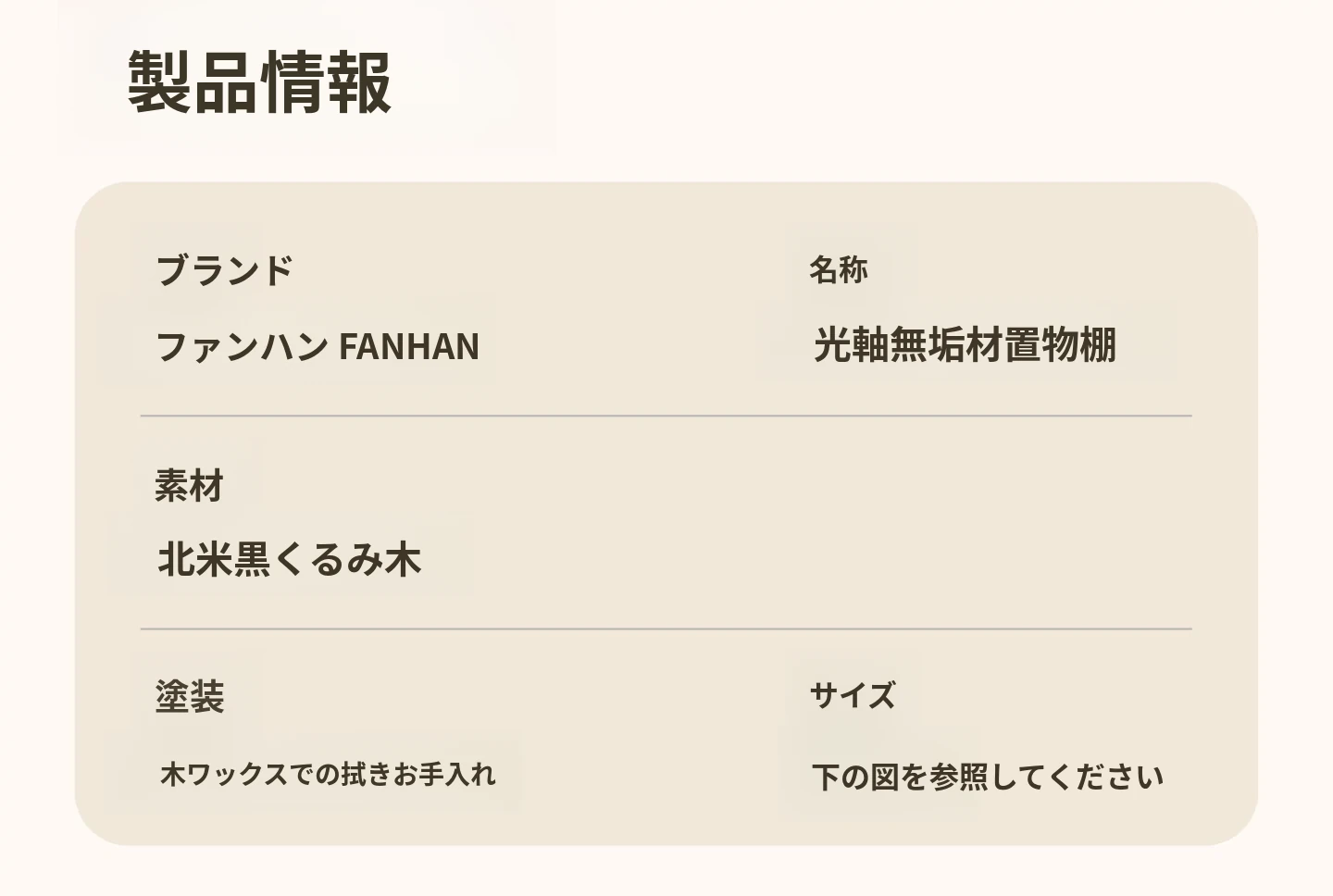This screenshot has height=896, width=1333.
Task: Click the divider line below the brand row
Action: [x=666, y=417]
